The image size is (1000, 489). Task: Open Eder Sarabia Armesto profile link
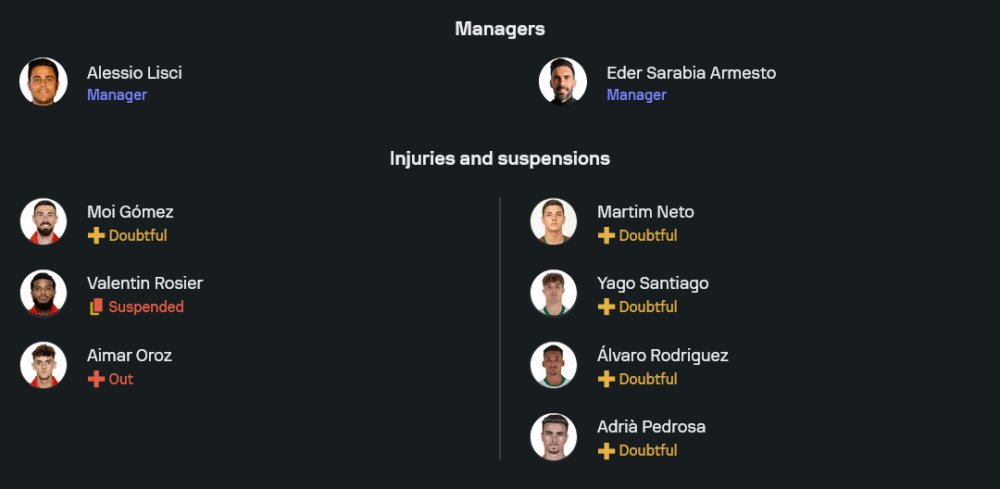click(x=690, y=73)
